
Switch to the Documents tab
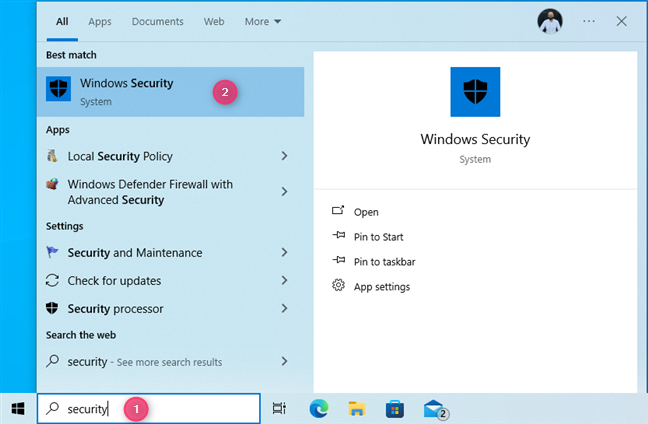pyautogui.click(x=157, y=21)
